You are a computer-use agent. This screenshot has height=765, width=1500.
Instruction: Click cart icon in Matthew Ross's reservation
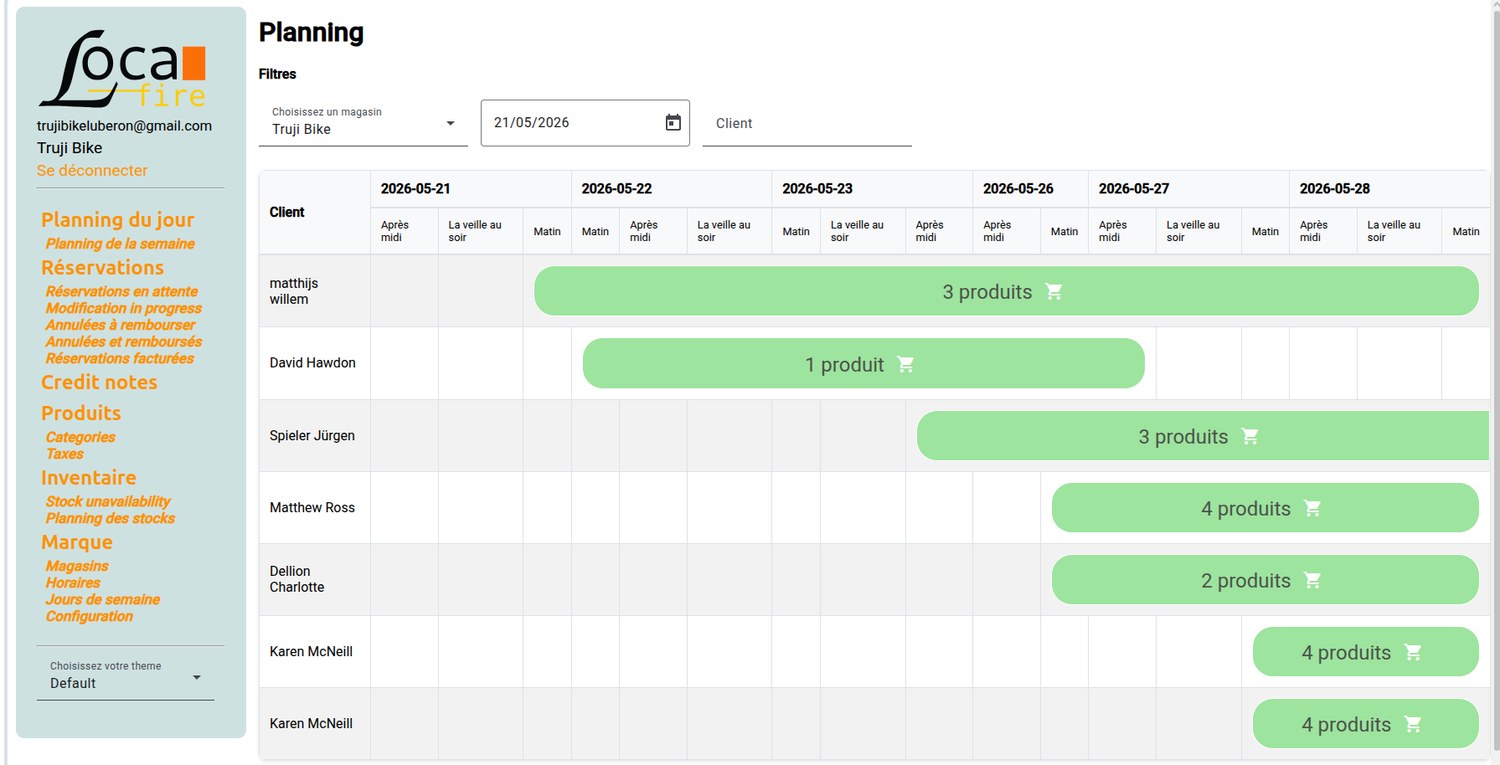click(1312, 508)
